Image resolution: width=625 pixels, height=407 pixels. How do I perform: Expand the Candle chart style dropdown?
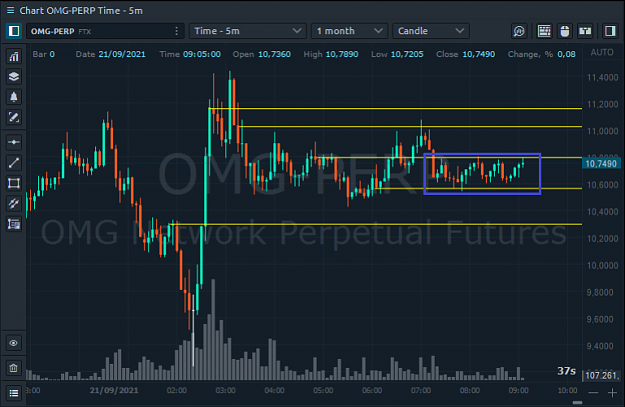click(x=431, y=31)
